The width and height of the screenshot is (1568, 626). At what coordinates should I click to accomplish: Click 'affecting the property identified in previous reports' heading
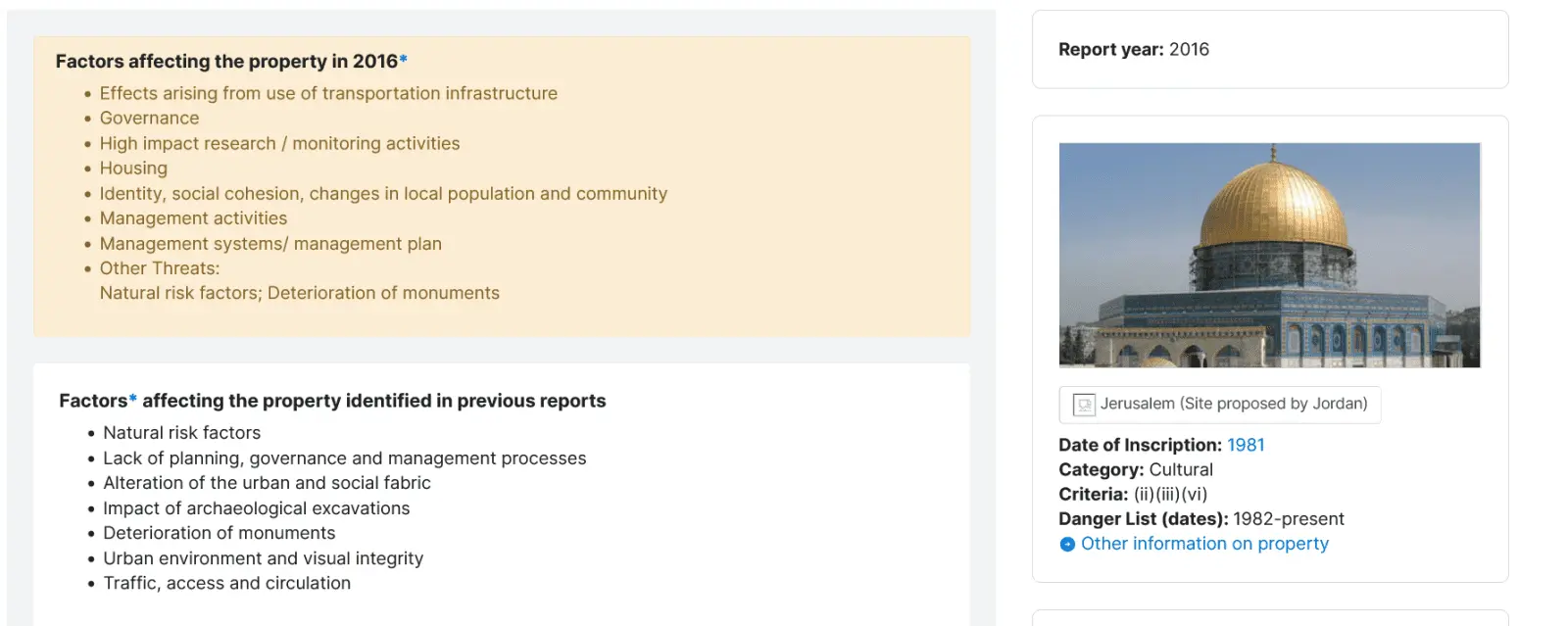click(374, 401)
